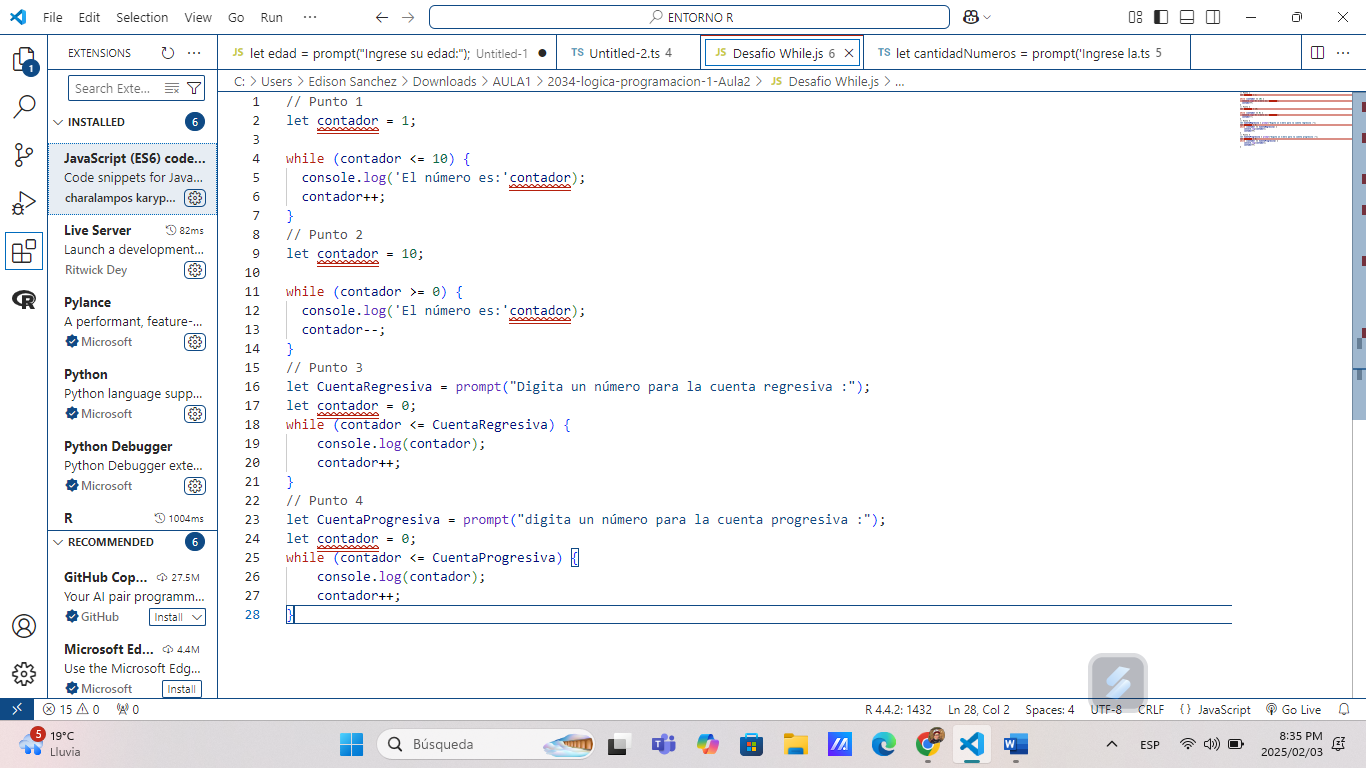Open the Run menu
The width and height of the screenshot is (1366, 768).
click(271, 17)
